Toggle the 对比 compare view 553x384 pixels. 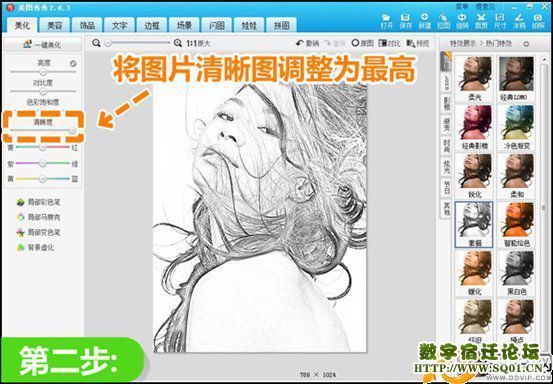pyautogui.click(x=389, y=43)
